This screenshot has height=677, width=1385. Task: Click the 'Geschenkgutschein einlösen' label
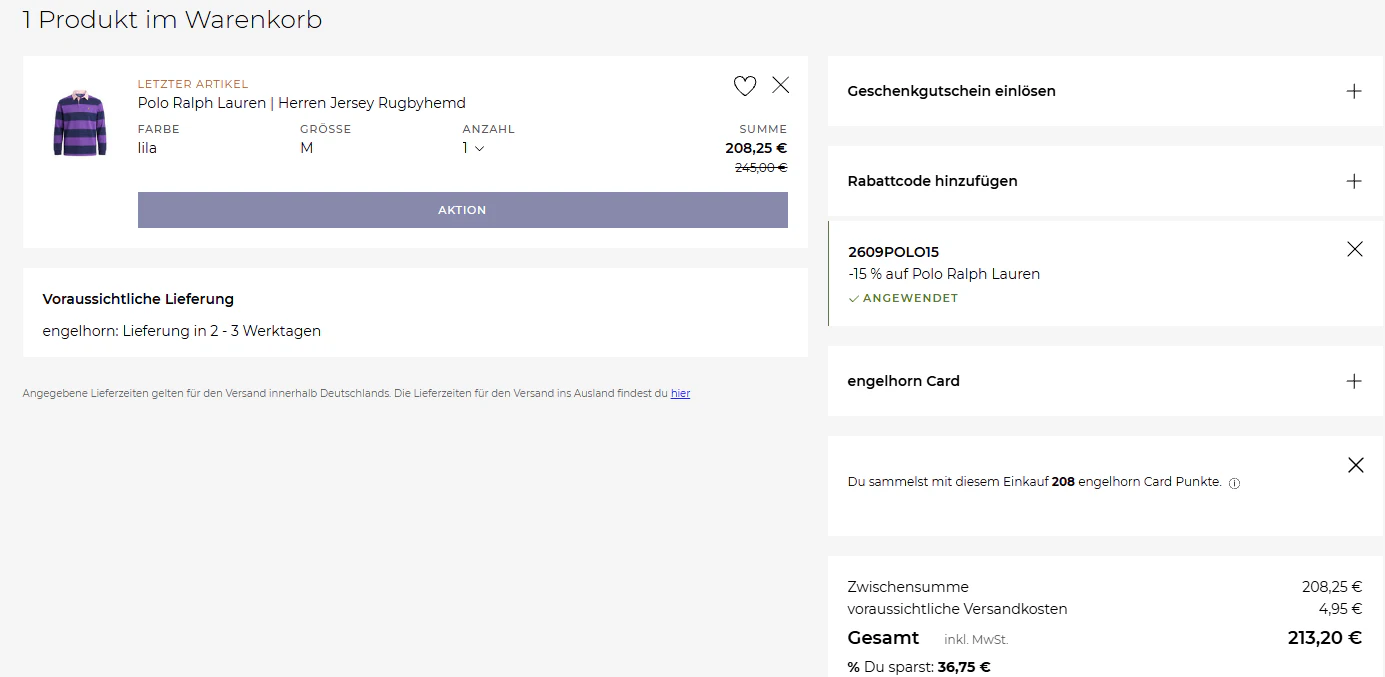[x=951, y=91]
